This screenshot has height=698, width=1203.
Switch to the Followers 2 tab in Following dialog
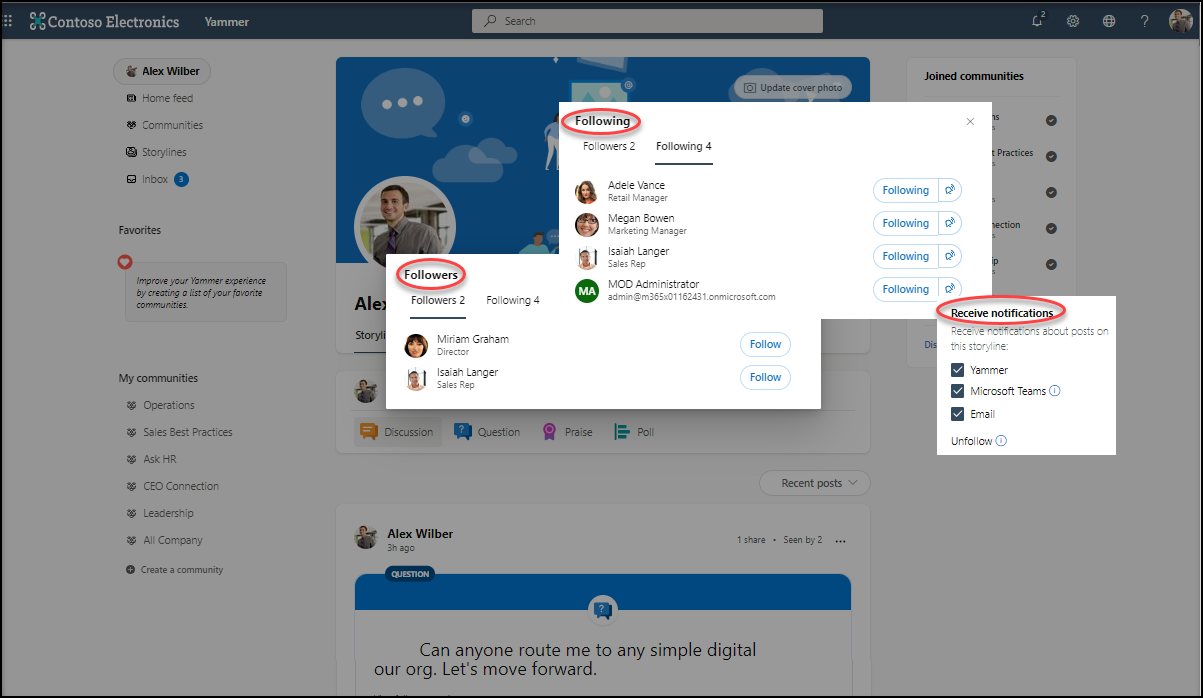pos(609,146)
